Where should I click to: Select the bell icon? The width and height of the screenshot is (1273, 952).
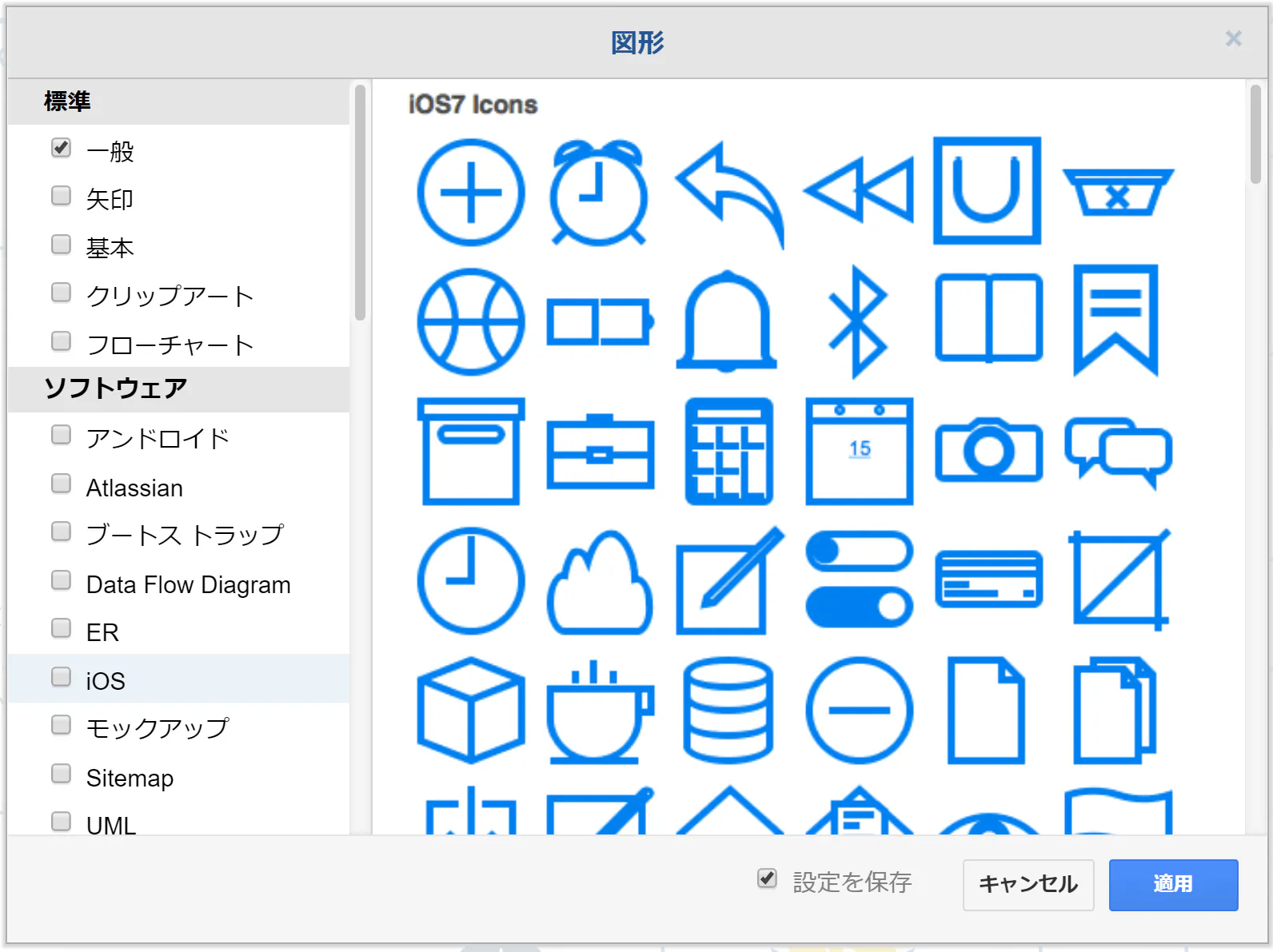(x=727, y=321)
